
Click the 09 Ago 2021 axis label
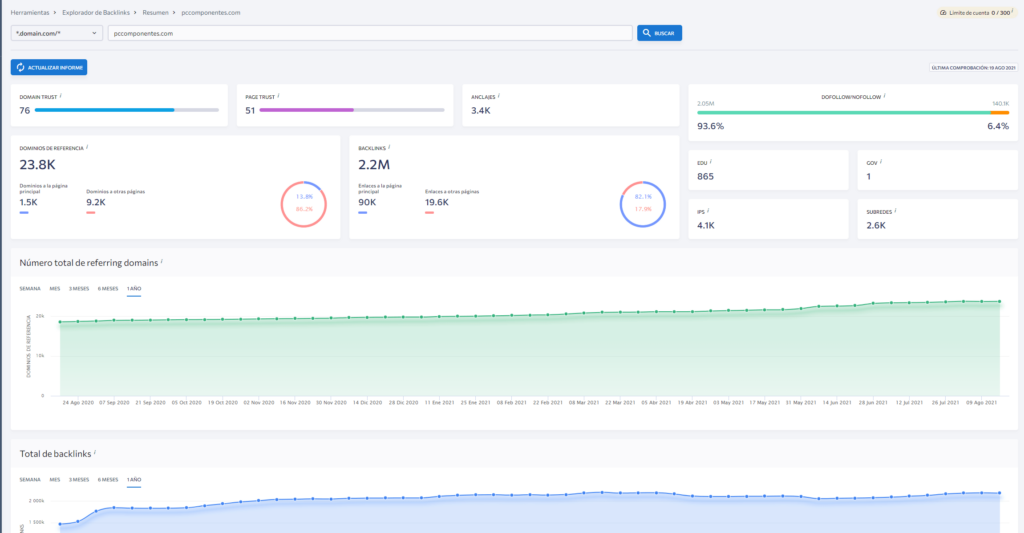point(982,402)
